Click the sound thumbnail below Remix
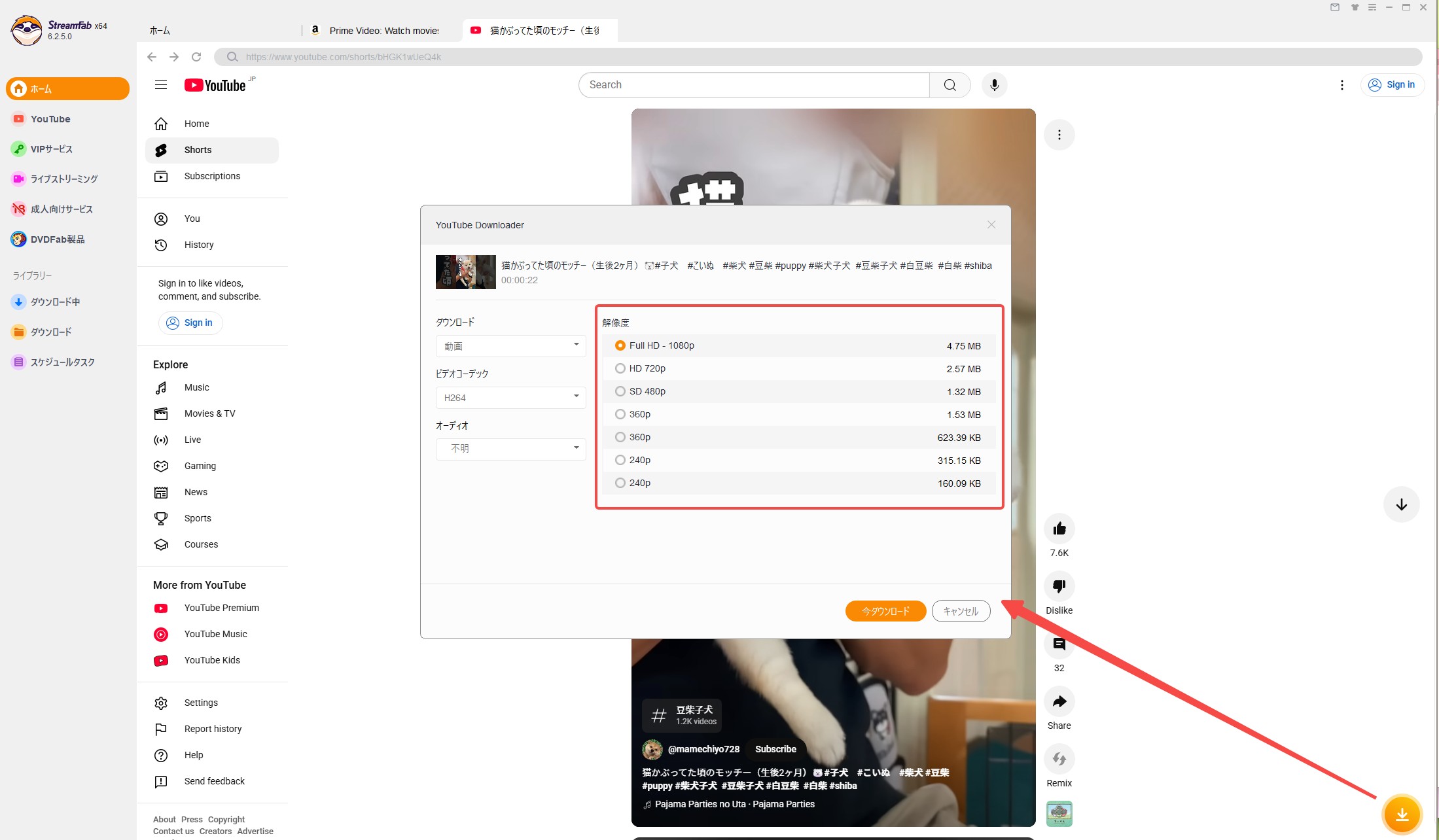 coord(1059,814)
